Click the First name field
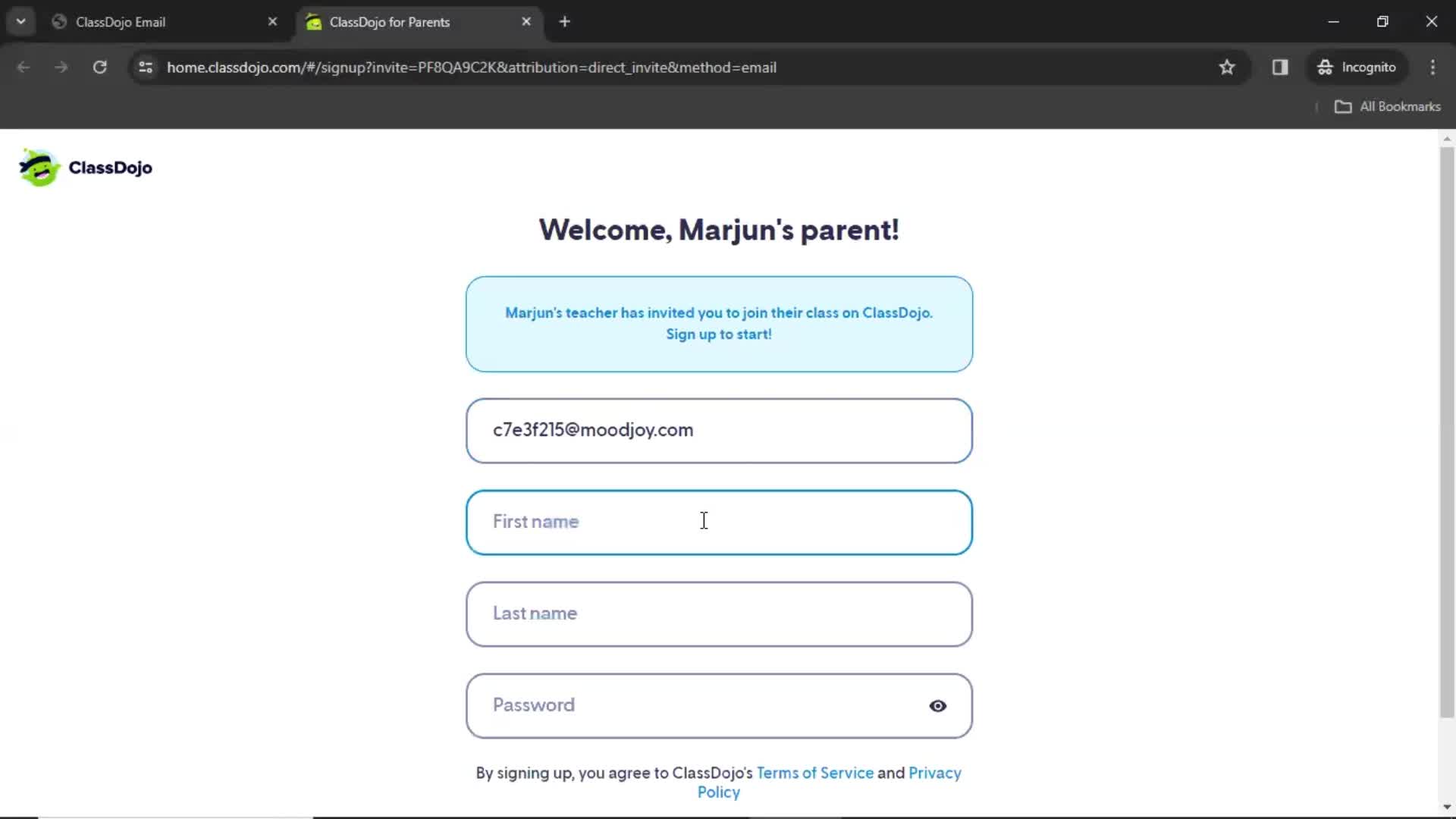The height and width of the screenshot is (819, 1456). [x=719, y=522]
